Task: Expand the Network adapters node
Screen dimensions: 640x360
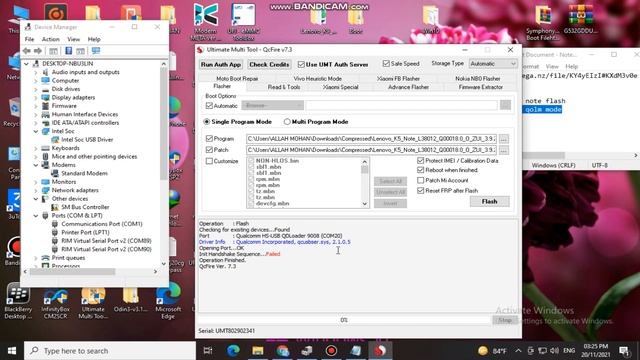Action: click(36, 190)
